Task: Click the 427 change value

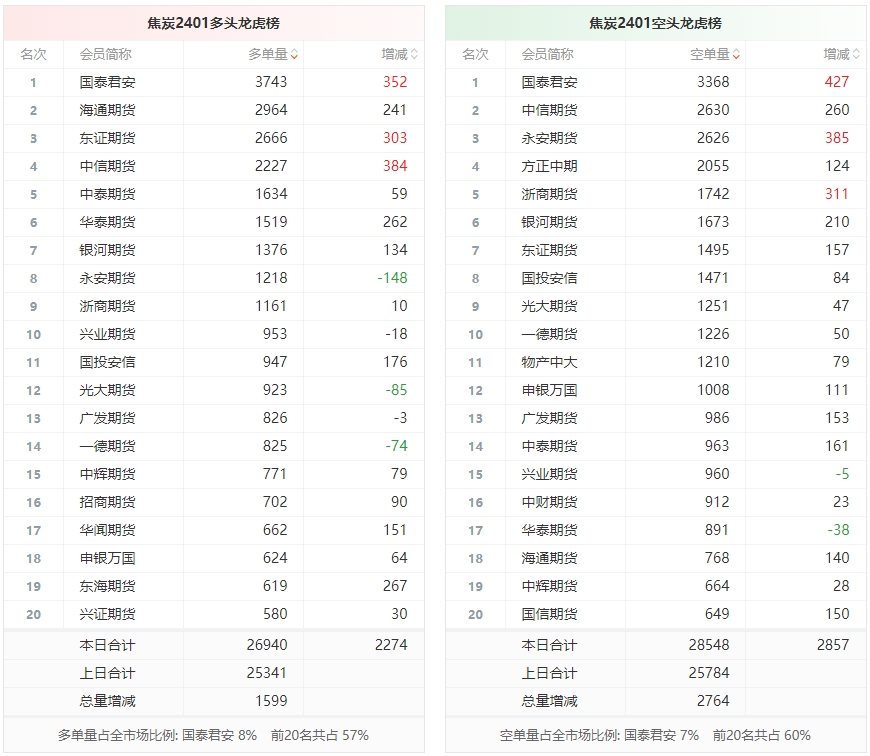Action: (837, 82)
